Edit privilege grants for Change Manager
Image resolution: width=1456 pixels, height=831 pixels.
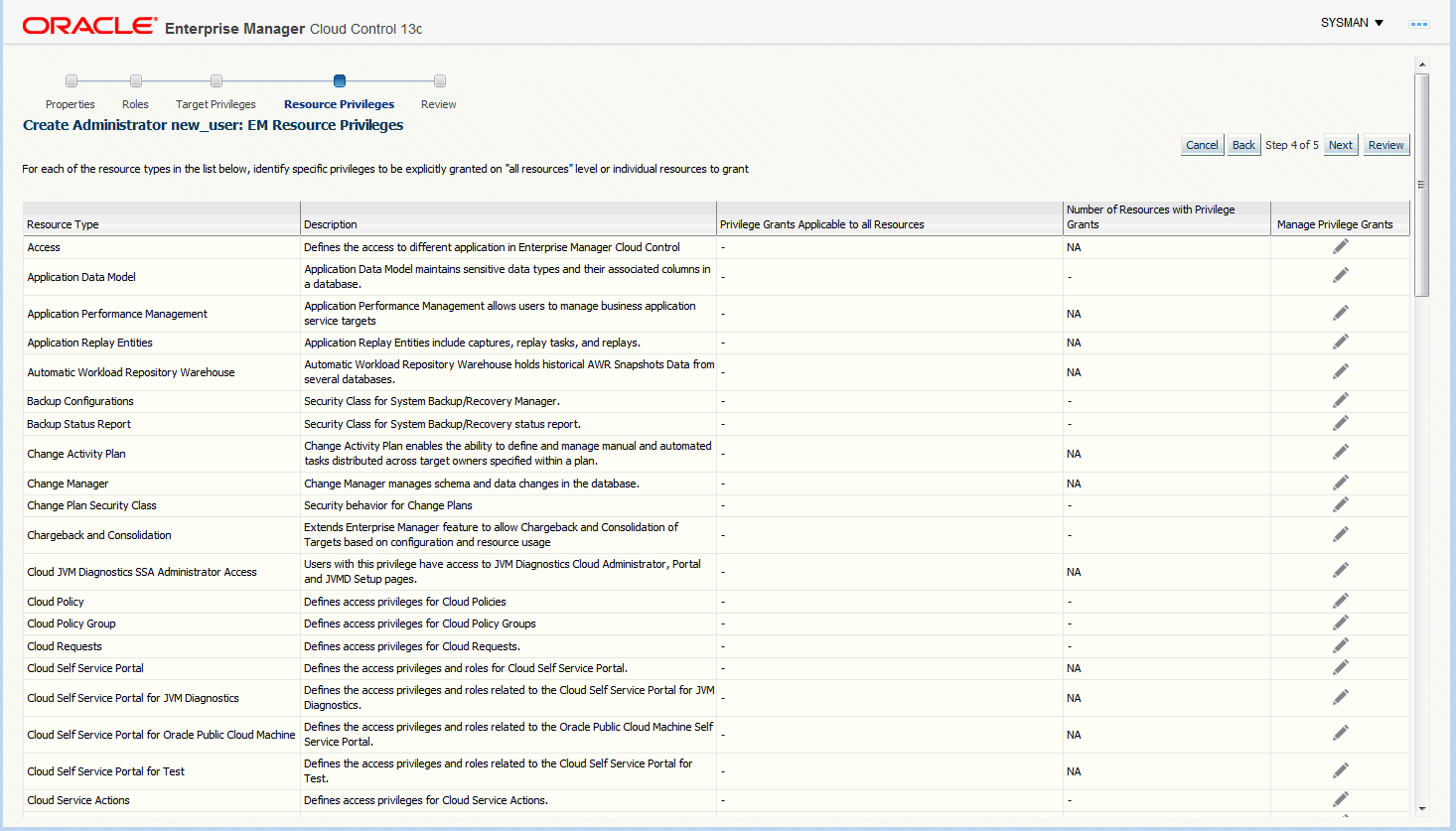1340,483
